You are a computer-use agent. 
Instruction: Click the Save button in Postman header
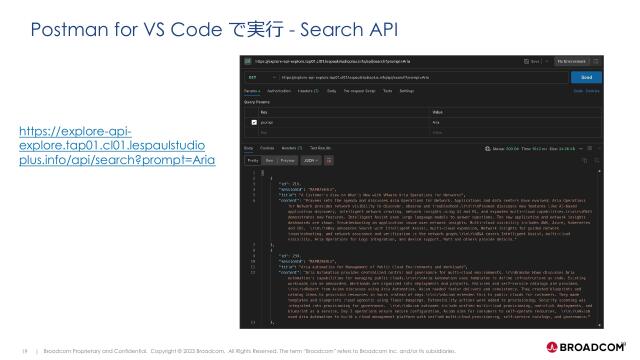pos(532,61)
